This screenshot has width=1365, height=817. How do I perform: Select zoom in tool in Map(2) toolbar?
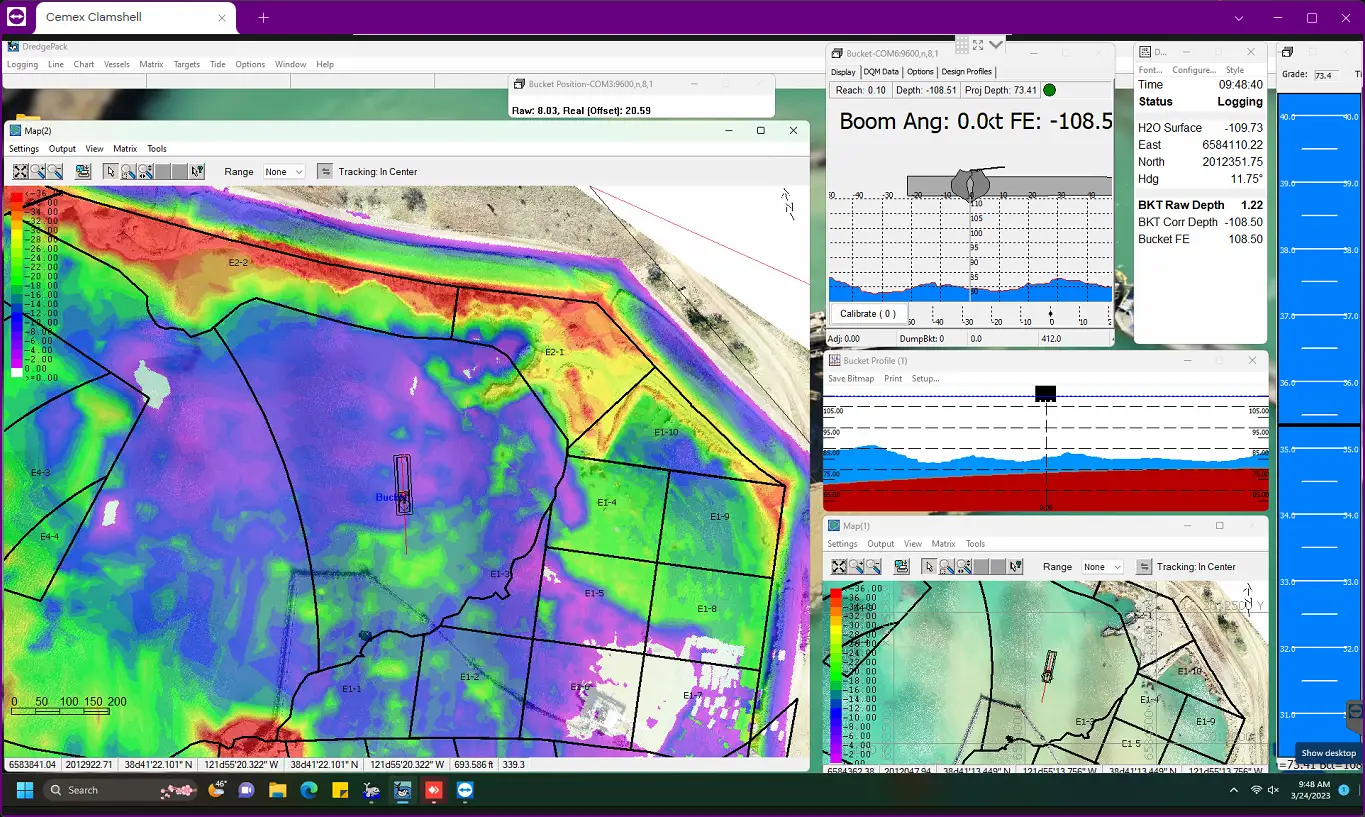[x=37, y=172]
